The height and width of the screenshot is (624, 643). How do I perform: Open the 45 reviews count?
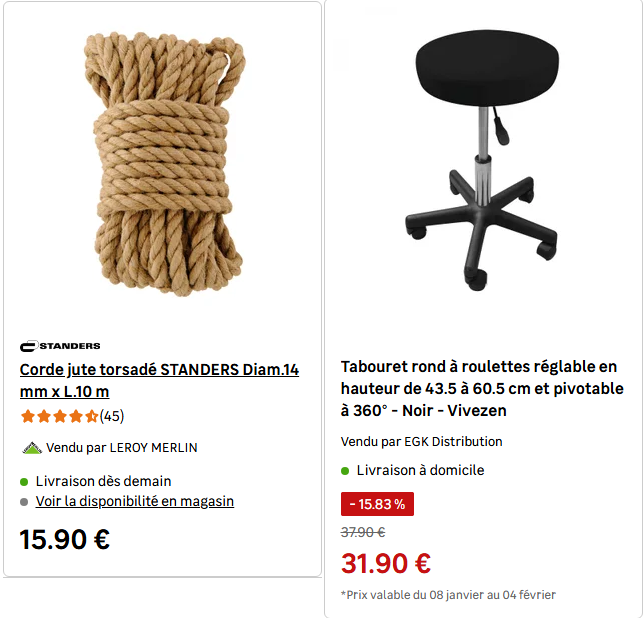112,417
